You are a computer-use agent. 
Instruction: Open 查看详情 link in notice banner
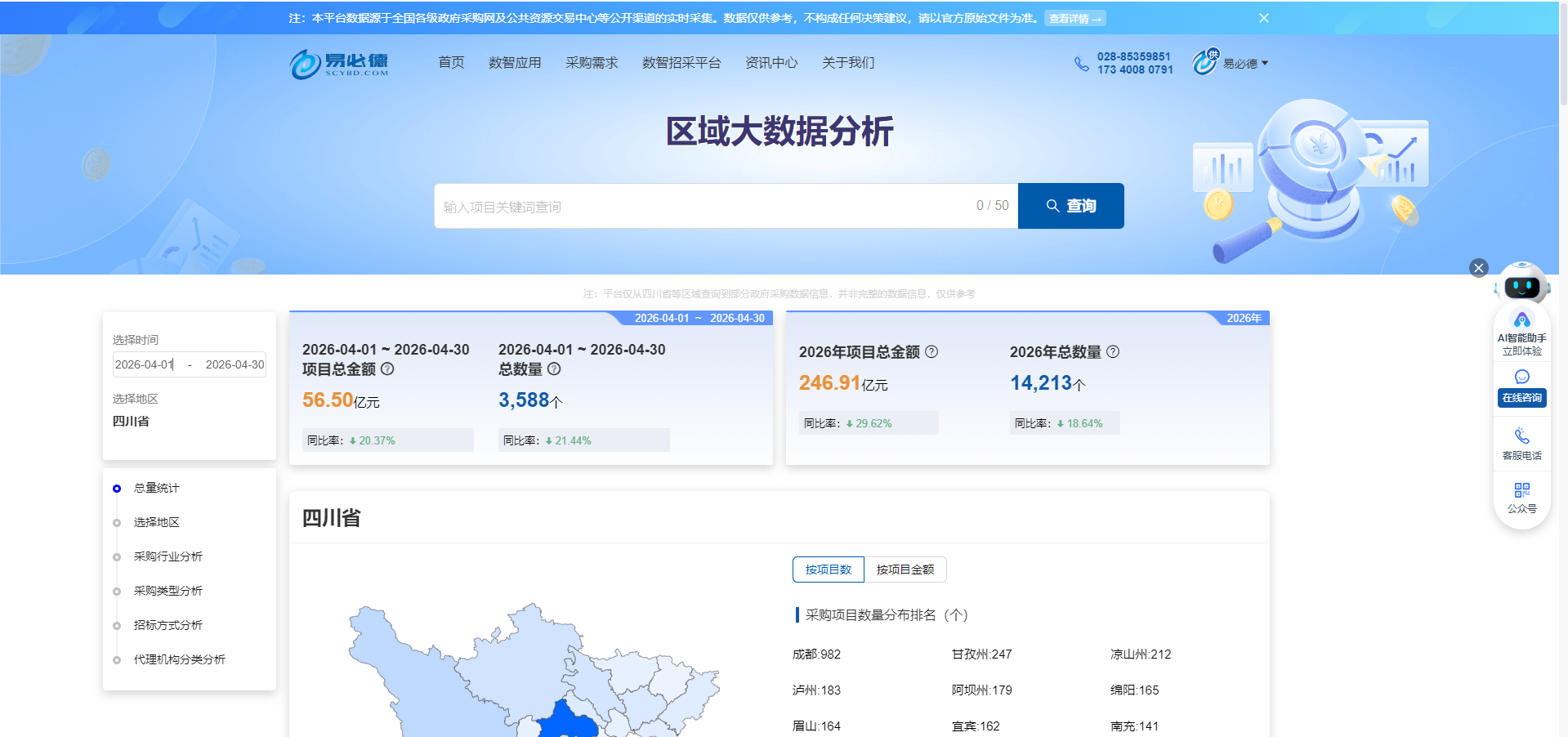[x=1074, y=18]
